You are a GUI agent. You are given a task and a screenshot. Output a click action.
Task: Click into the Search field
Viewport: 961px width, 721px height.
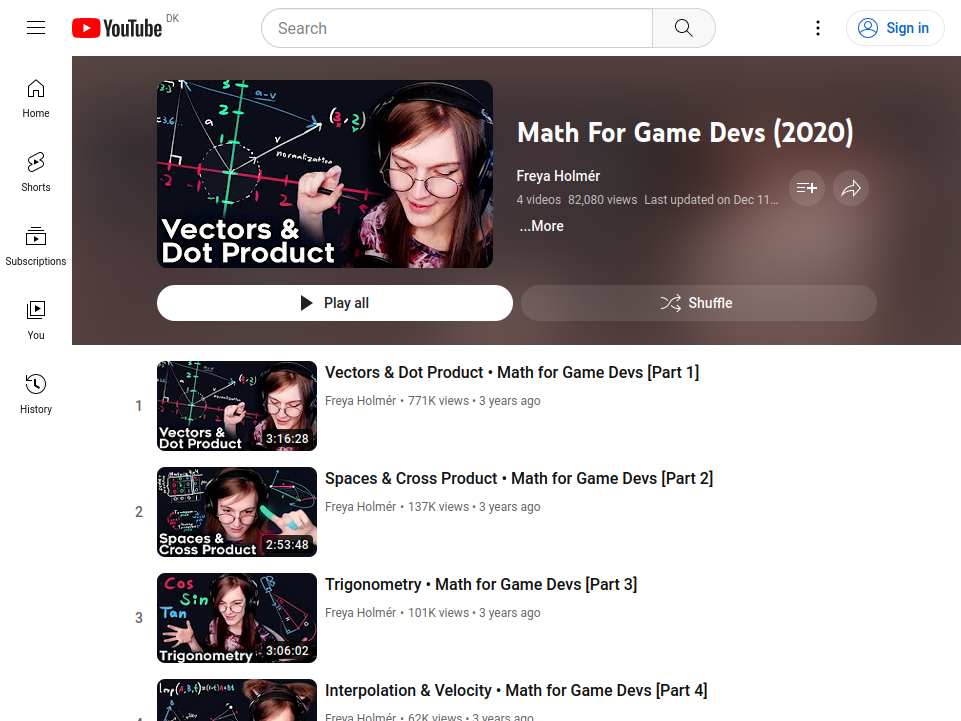[458, 28]
